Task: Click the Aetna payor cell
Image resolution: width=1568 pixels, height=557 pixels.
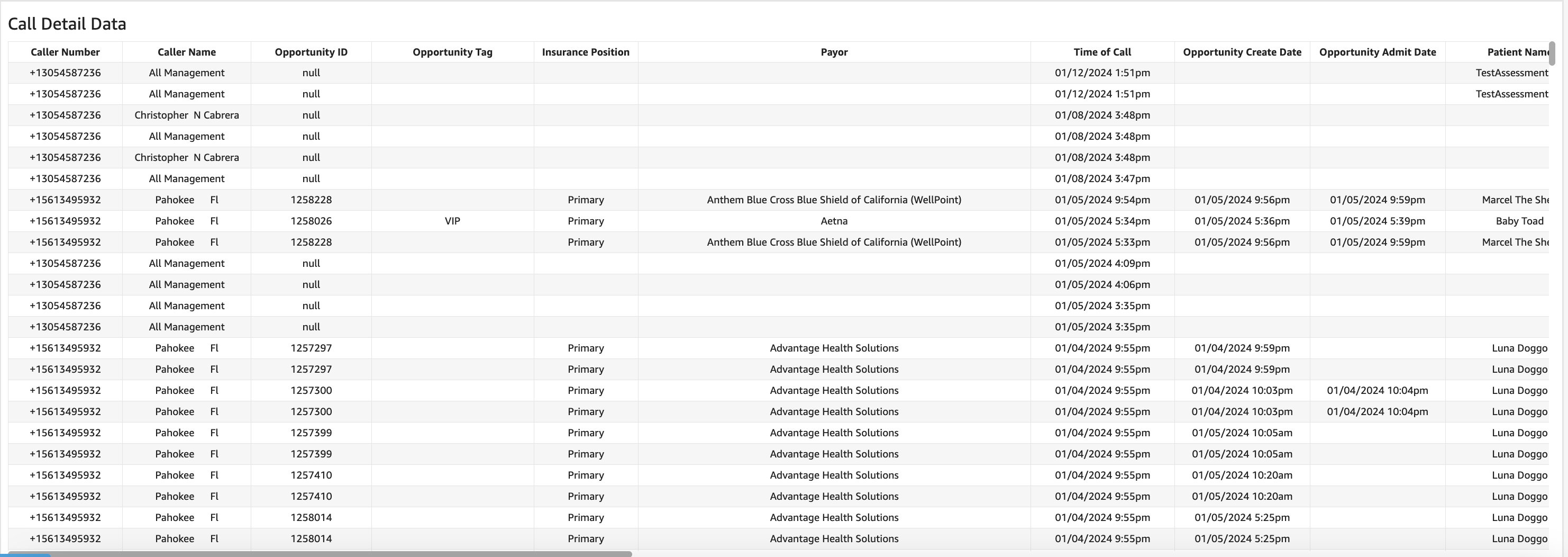Action: 834,221
